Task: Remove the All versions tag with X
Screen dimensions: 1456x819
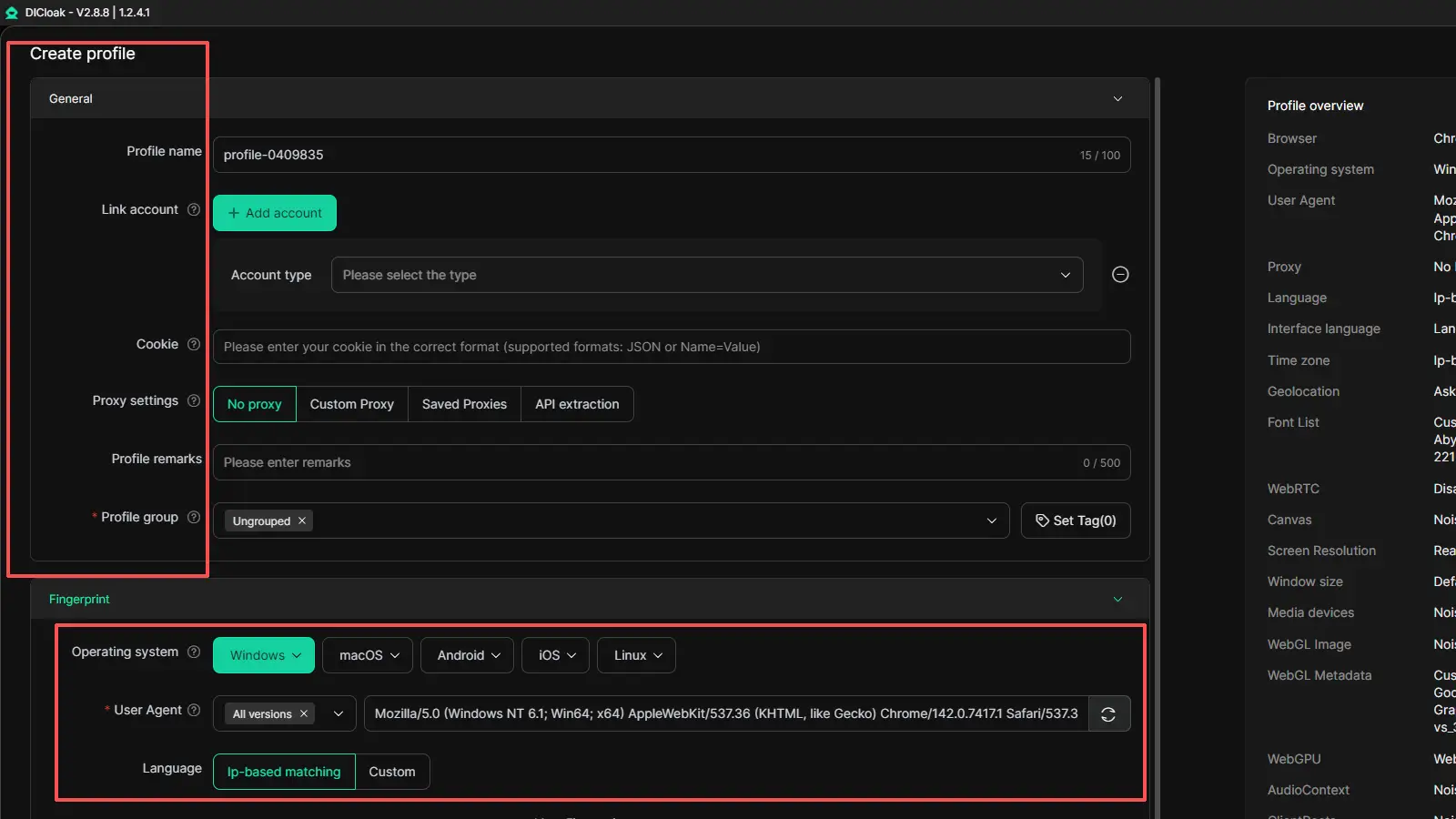Action: pos(304,714)
